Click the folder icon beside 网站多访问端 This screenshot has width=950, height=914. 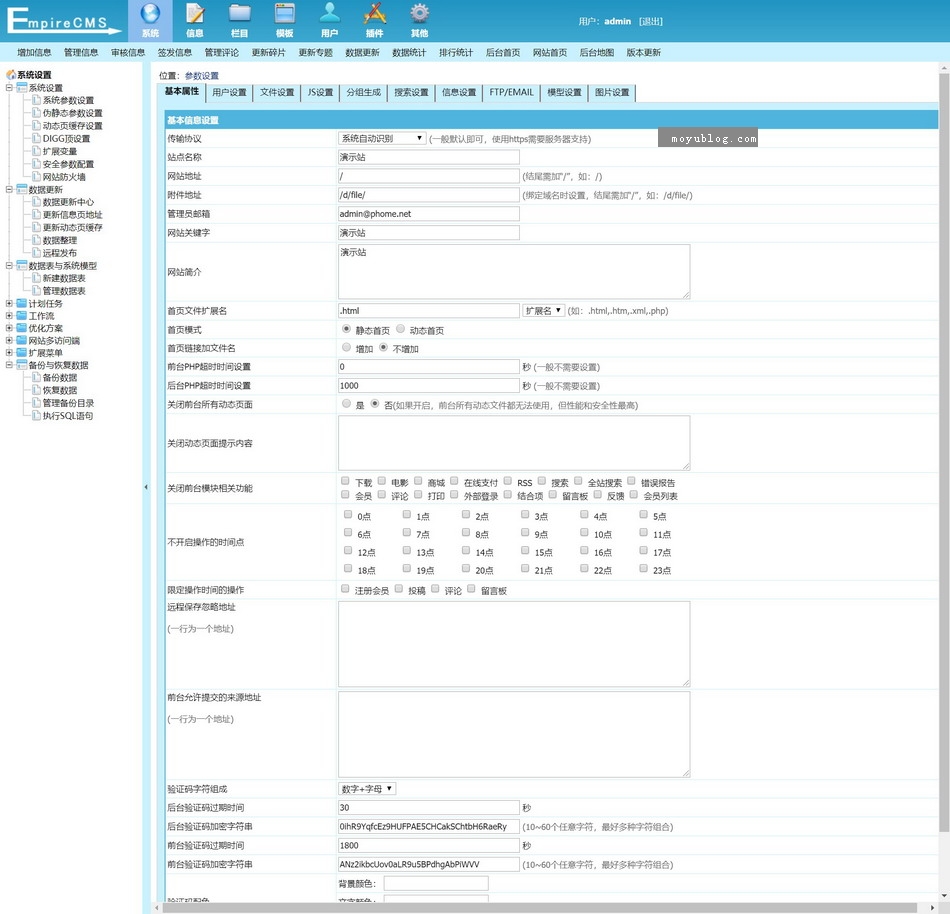coord(22,340)
